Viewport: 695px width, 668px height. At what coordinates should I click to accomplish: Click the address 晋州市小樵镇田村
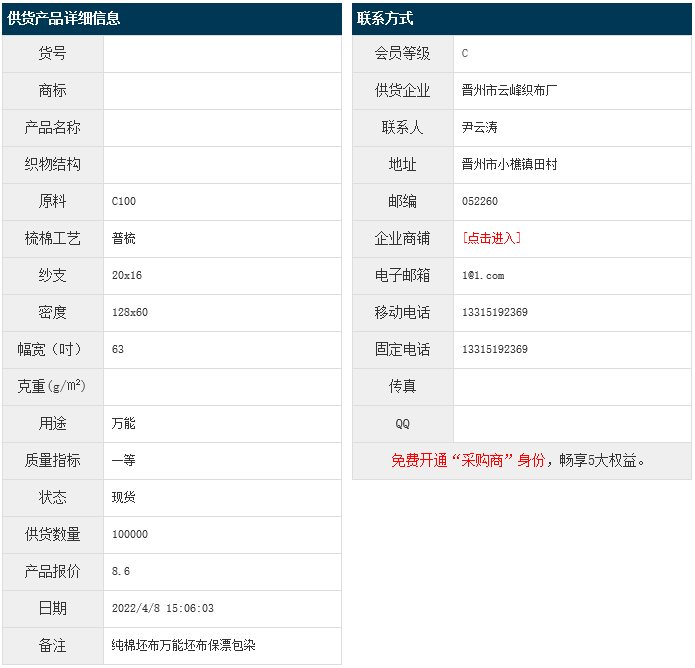tap(510, 164)
